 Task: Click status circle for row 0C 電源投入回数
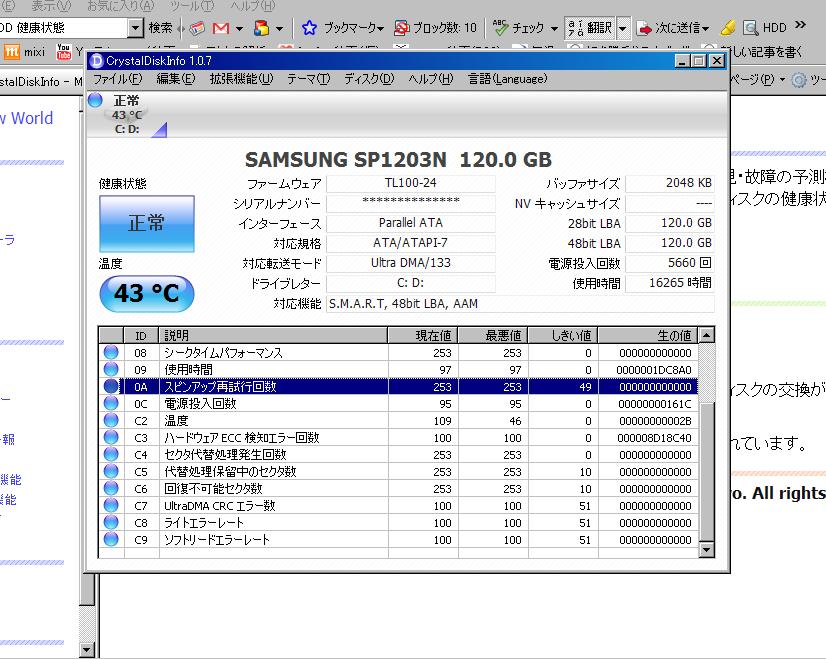tap(111, 404)
